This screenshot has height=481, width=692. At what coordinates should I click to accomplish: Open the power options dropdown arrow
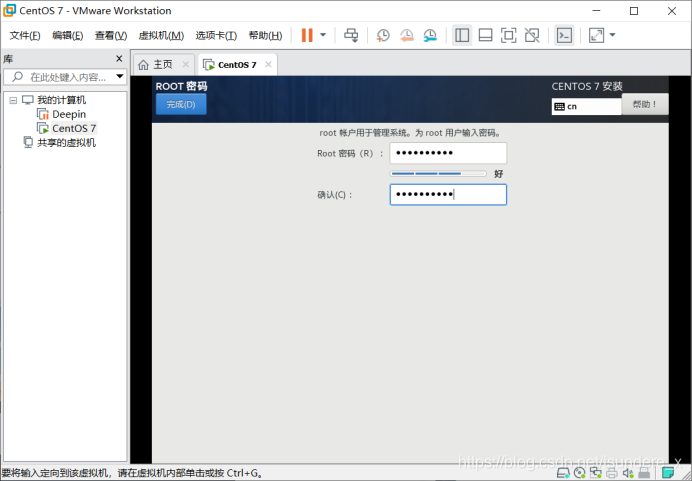pyautogui.click(x=323, y=35)
